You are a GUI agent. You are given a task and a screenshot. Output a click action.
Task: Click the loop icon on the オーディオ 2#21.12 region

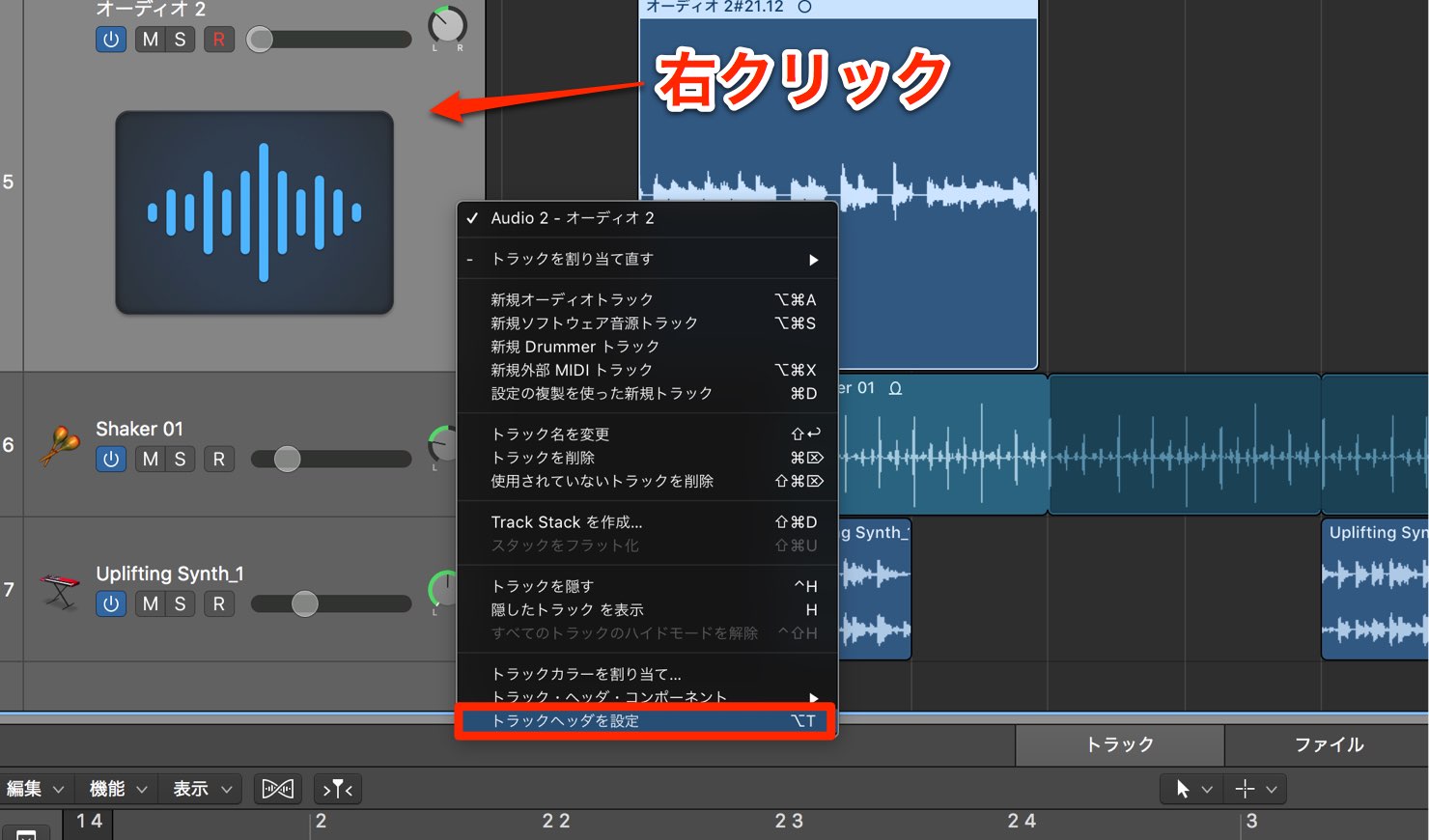pyautogui.click(x=804, y=7)
